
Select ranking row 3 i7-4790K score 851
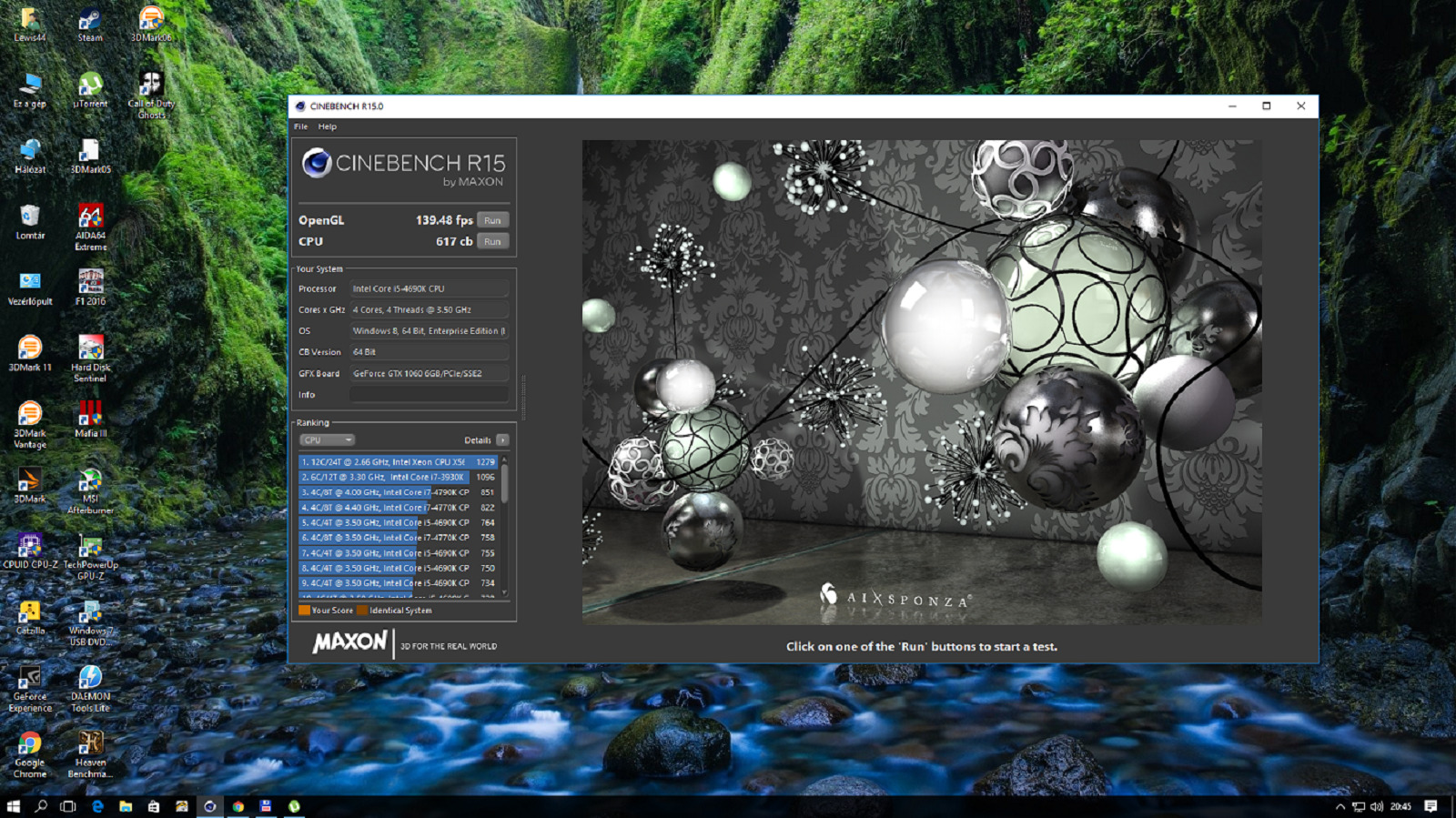(x=398, y=492)
